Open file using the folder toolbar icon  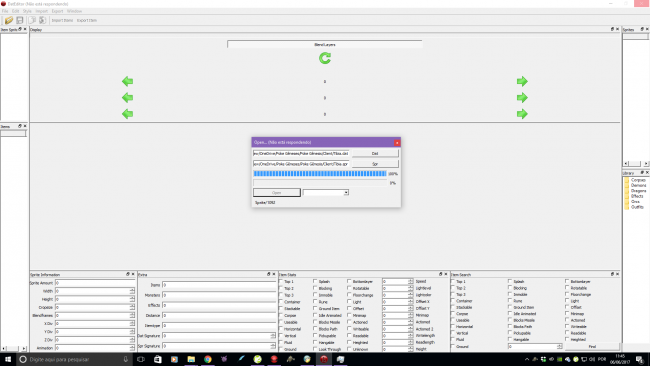click(9, 20)
